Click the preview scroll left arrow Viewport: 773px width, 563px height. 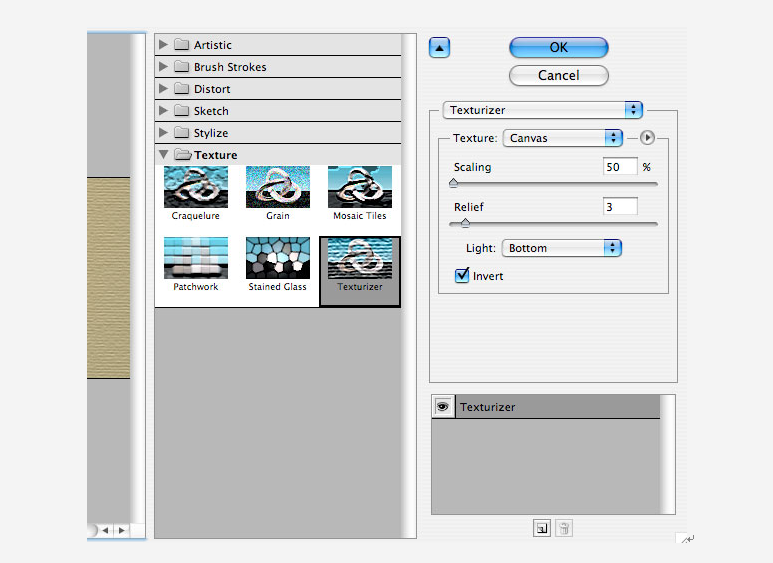point(105,530)
